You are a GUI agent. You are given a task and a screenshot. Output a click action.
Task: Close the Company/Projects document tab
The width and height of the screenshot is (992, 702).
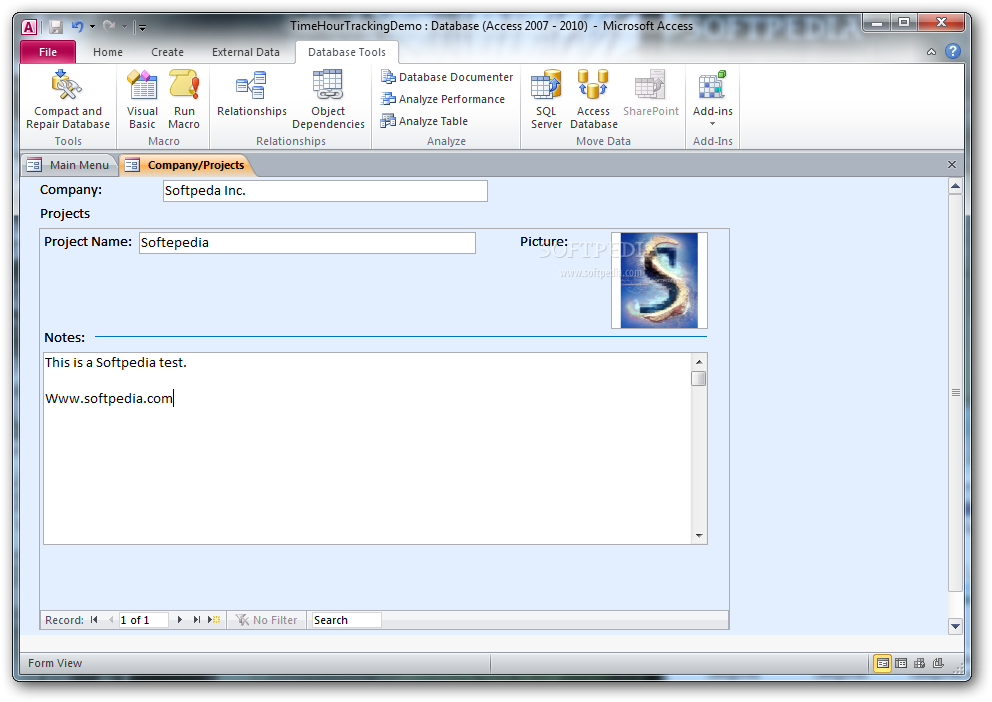point(952,164)
